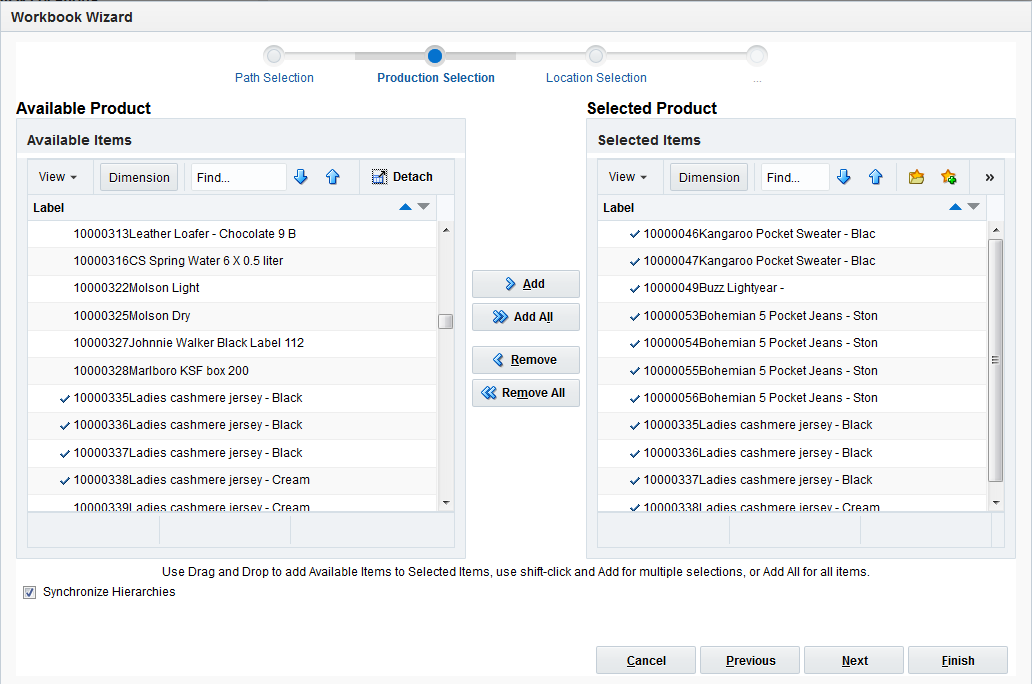Show more toolbar options via double chevron
Screen dimensions: 1032x684
(x=989, y=178)
